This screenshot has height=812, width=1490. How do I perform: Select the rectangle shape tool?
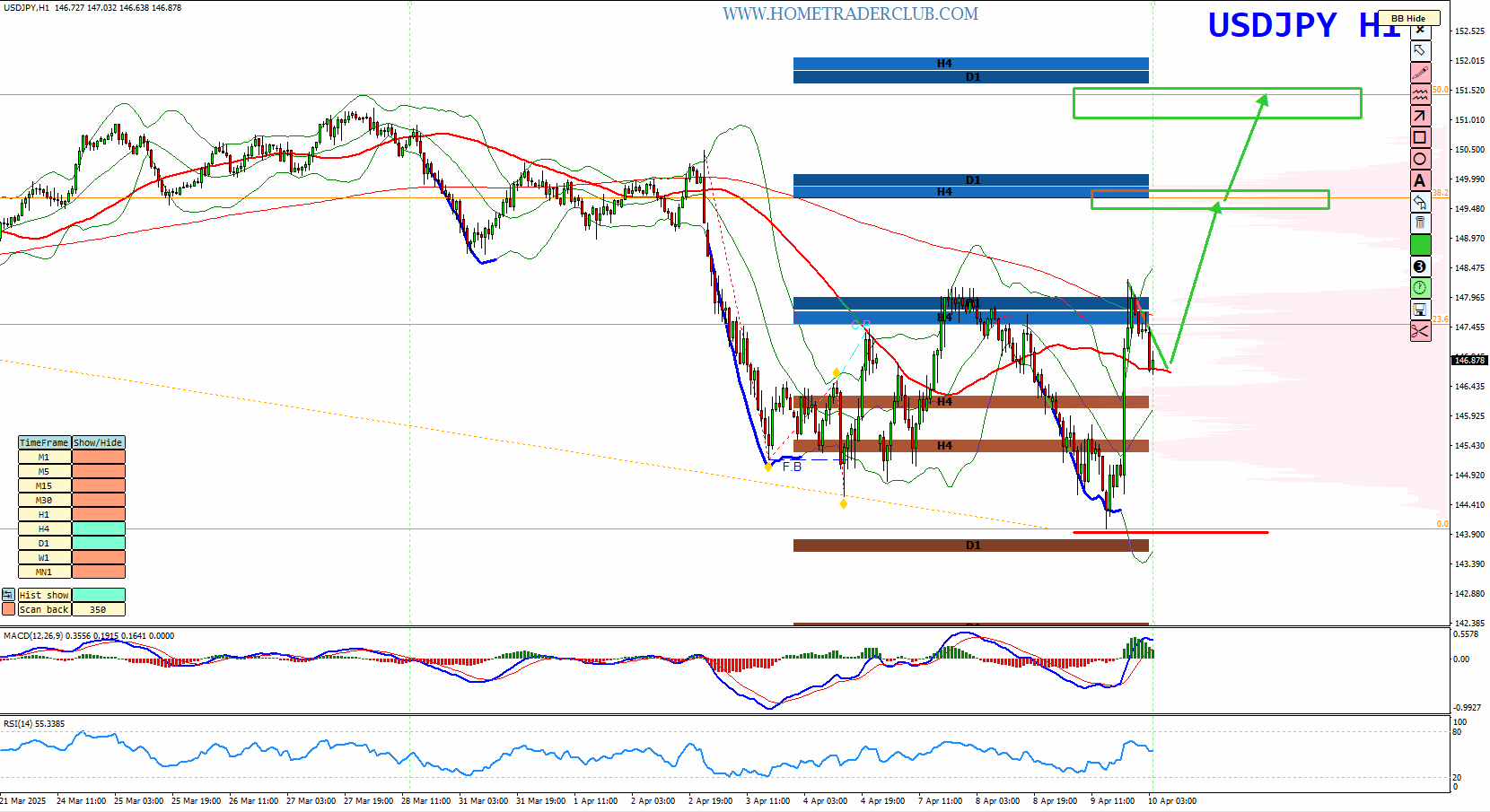(1420, 137)
